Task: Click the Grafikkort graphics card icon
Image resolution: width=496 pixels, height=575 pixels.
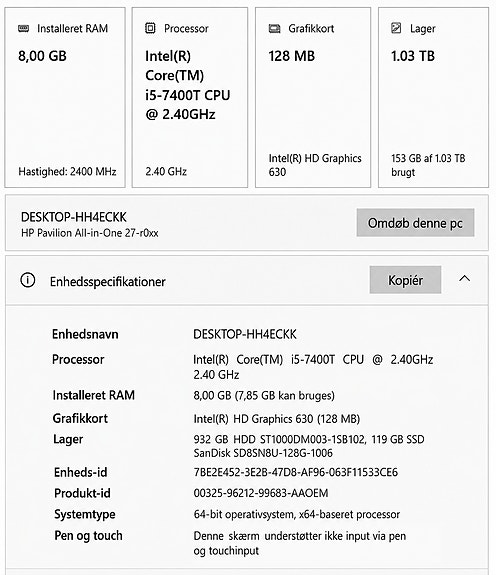Action: [x=274, y=28]
